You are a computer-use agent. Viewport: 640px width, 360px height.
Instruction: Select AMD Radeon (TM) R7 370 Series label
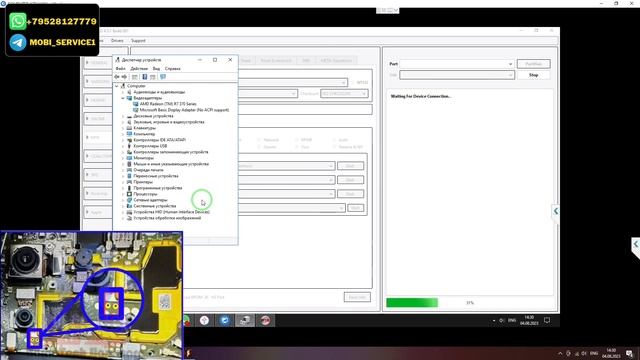point(168,104)
